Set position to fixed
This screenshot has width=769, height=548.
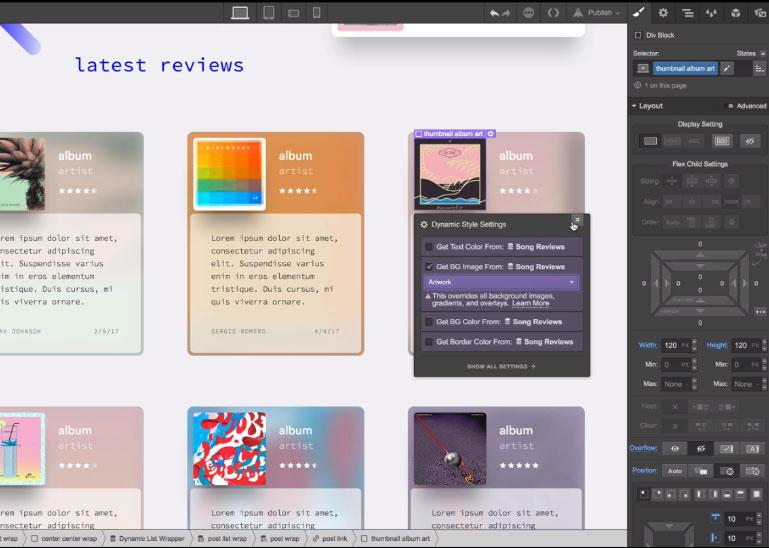[753, 471]
